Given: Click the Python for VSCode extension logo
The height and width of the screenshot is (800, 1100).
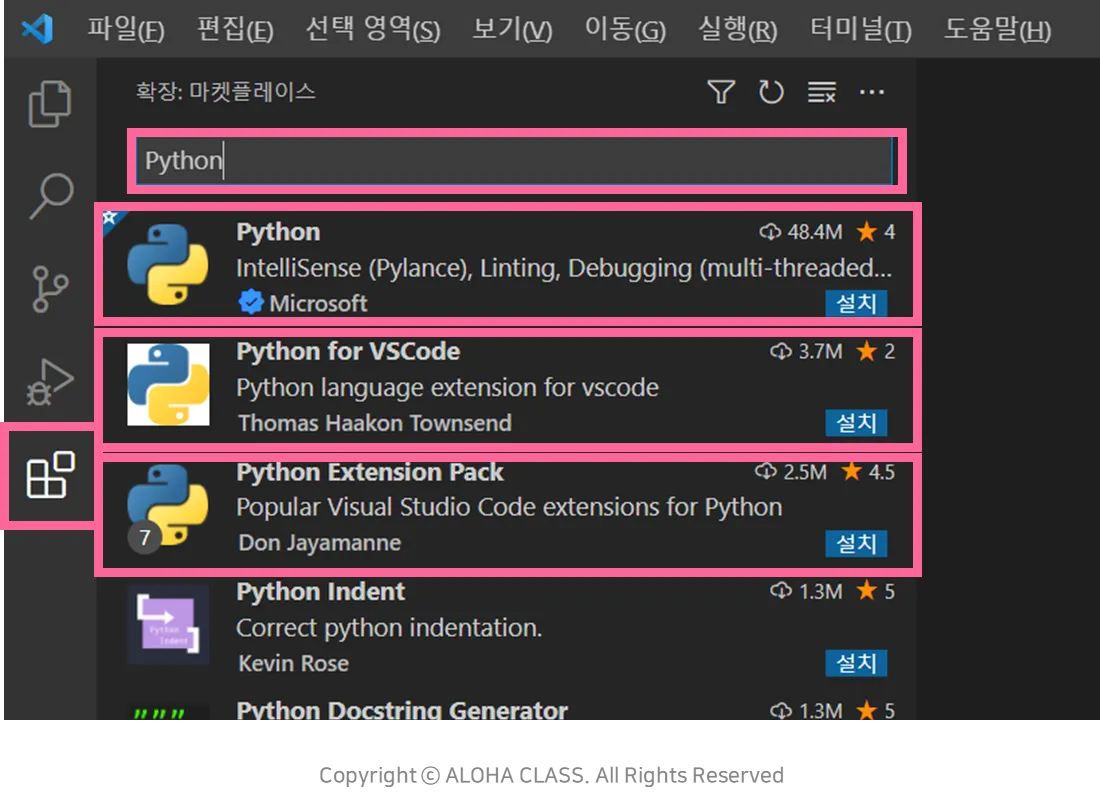Looking at the screenshot, I should pos(168,385).
